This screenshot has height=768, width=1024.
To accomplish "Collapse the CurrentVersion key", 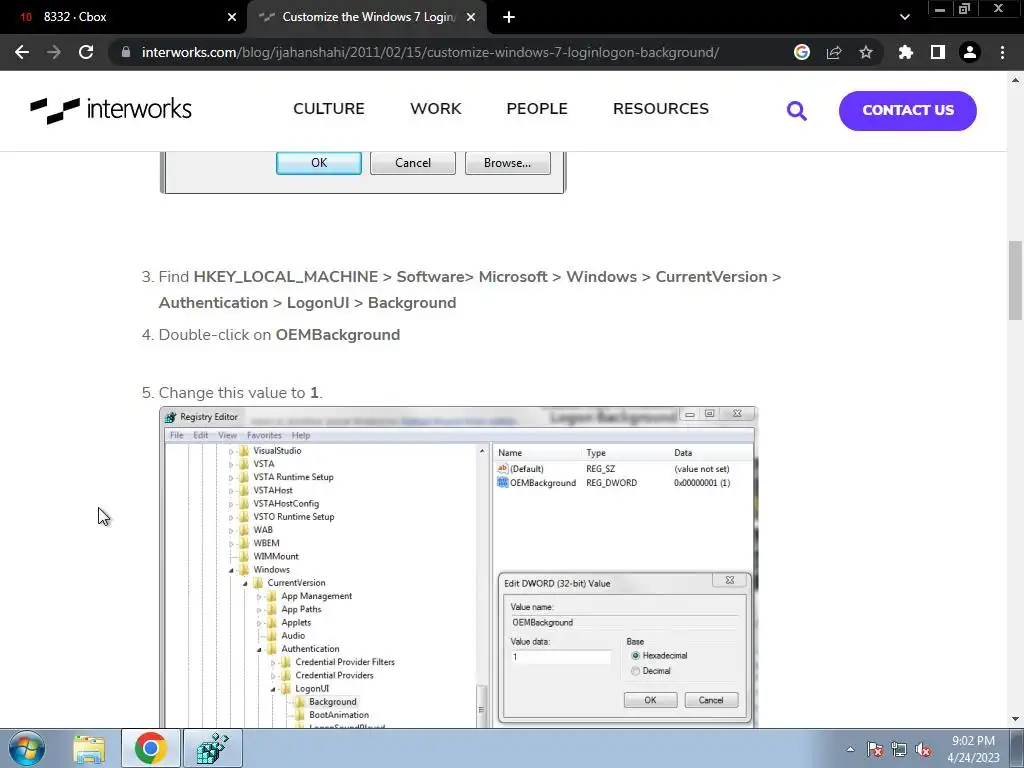I will point(245,583).
